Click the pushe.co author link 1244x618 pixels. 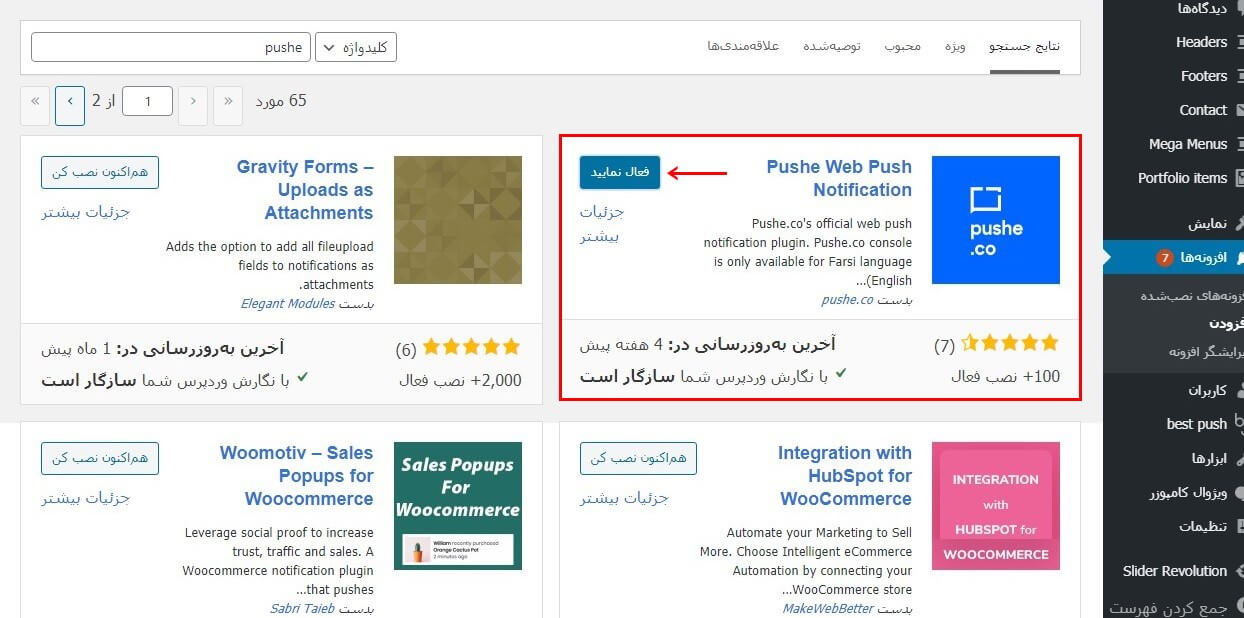[x=847, y=299]
